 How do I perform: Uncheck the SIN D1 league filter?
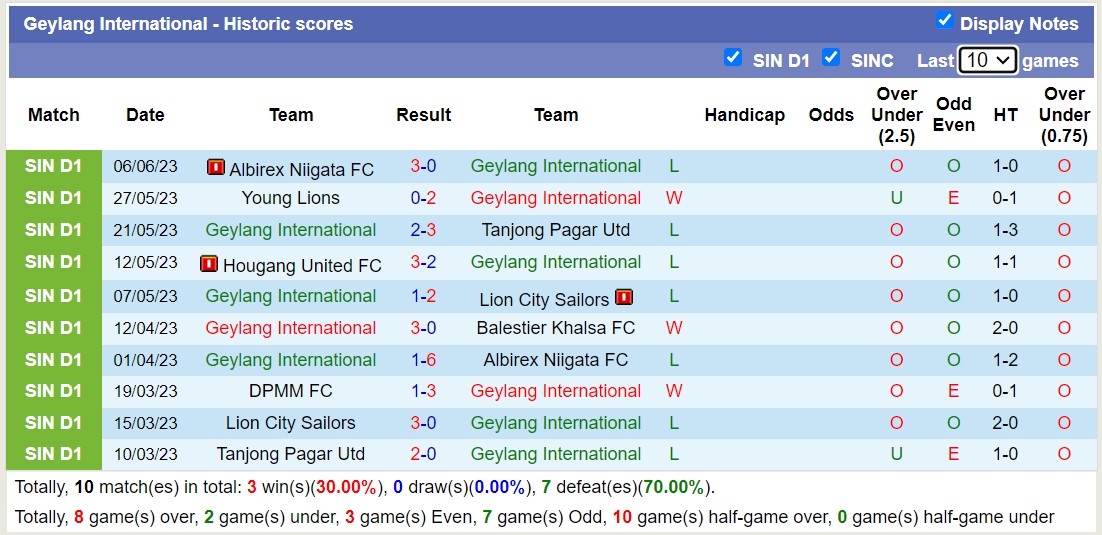click(733, 58)
